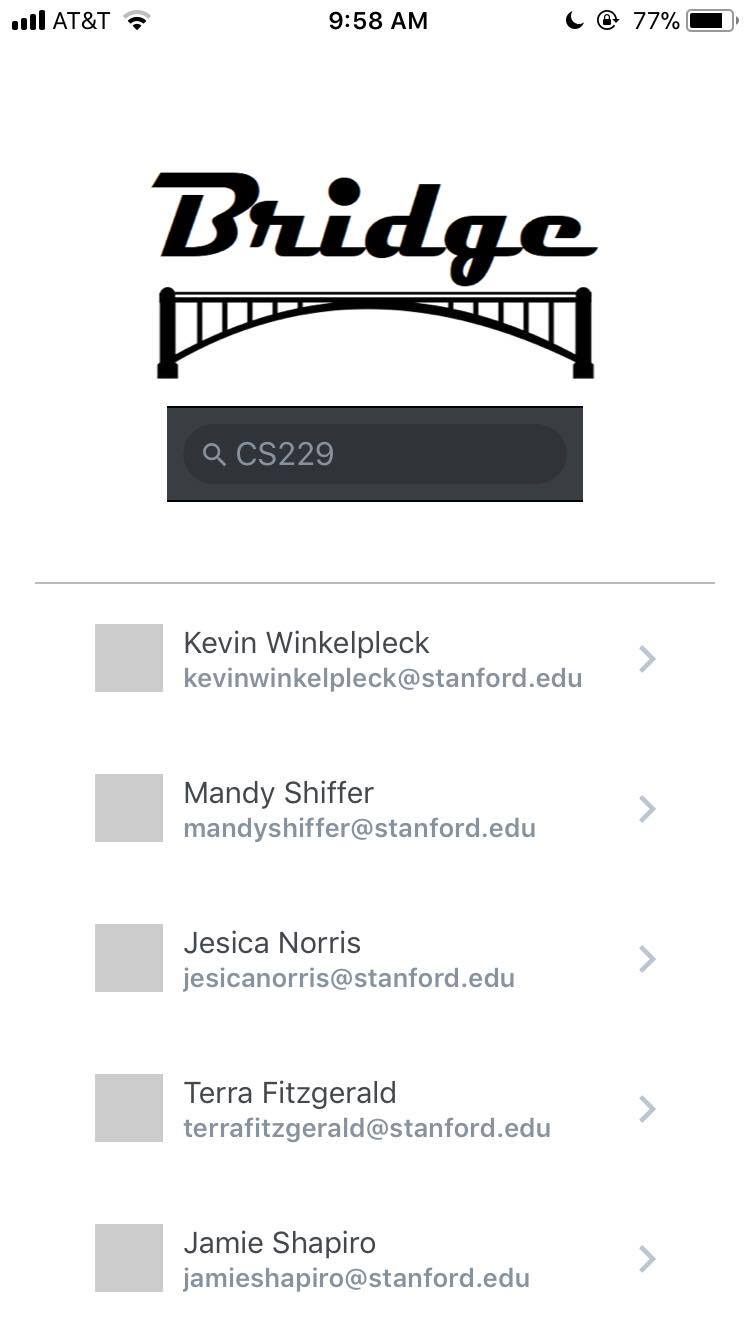The height and width of the screenshot is (1334, 750).
Task: Click the search magnifier icon
Action: tap(214, 455)
